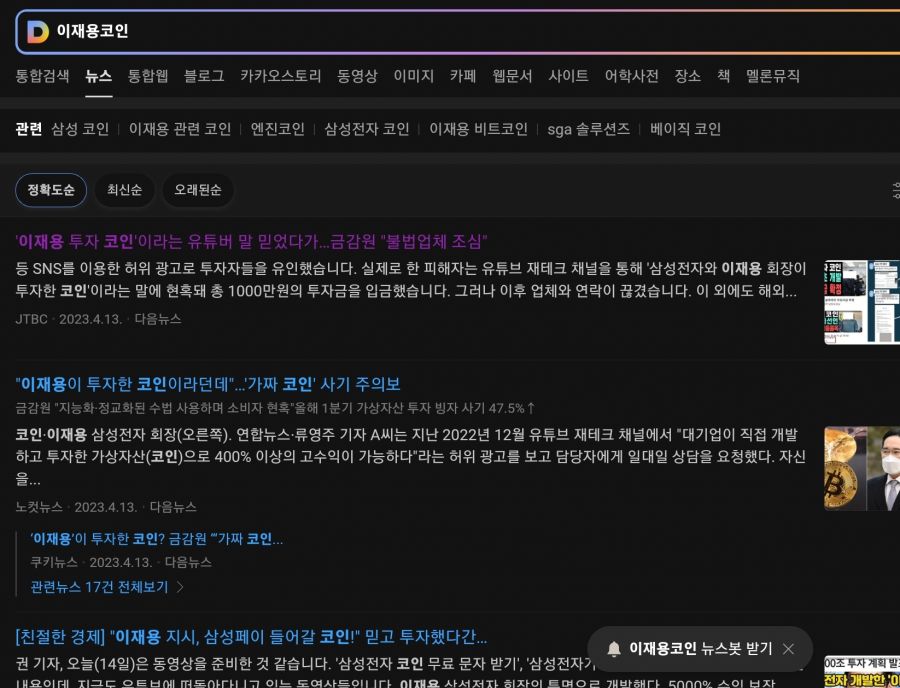Open article '가짜 코인' 사기 주의보
This screenshot has width=900, height=688.
click(208, 384)
